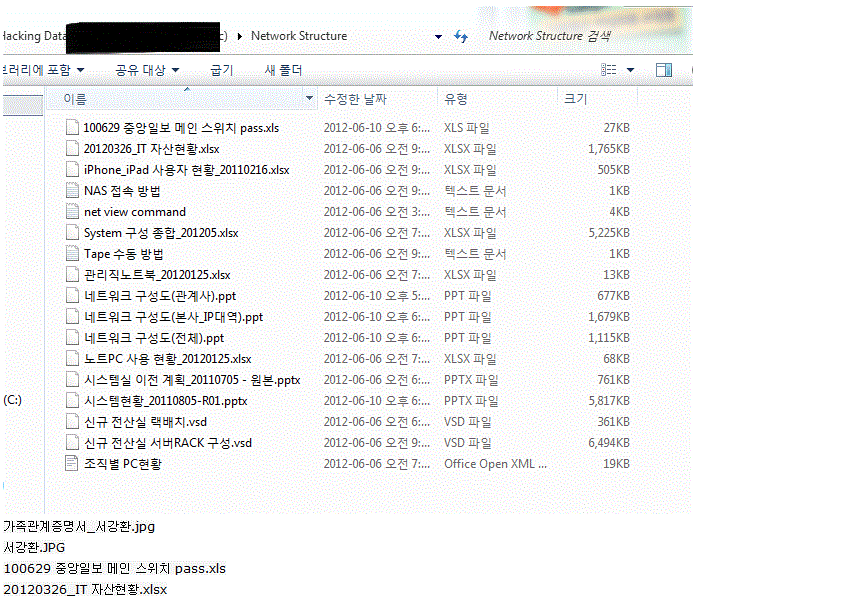Click text document icon of NAS 접속 방법
The height and width of the screenshot is (598, 868).
pos(72,190)
